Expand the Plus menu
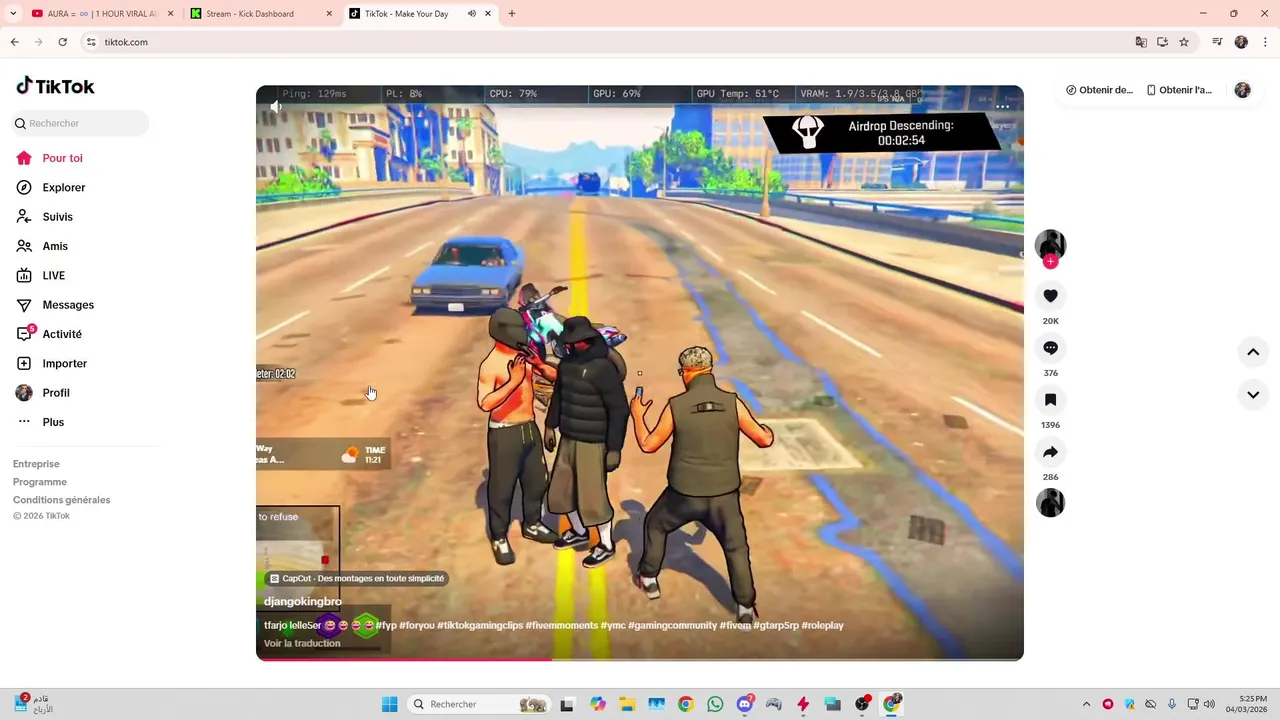The image size is (1280, 720). click(53, 422)
